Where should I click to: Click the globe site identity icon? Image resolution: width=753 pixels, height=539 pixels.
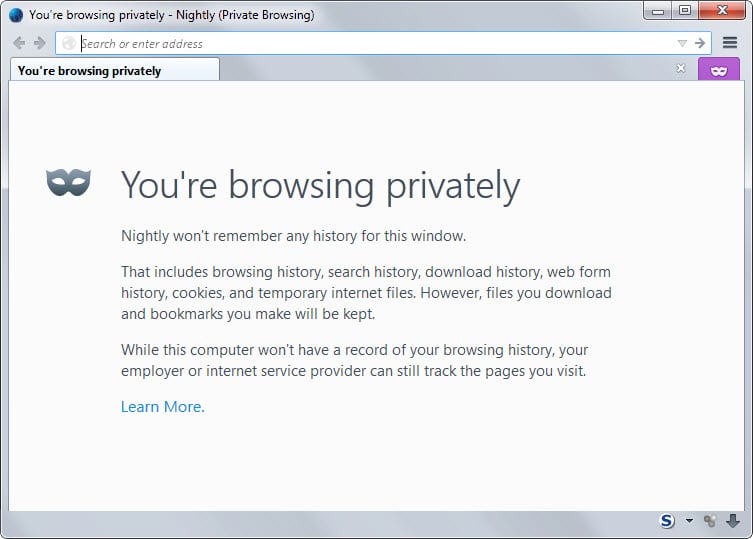(68, 43)
